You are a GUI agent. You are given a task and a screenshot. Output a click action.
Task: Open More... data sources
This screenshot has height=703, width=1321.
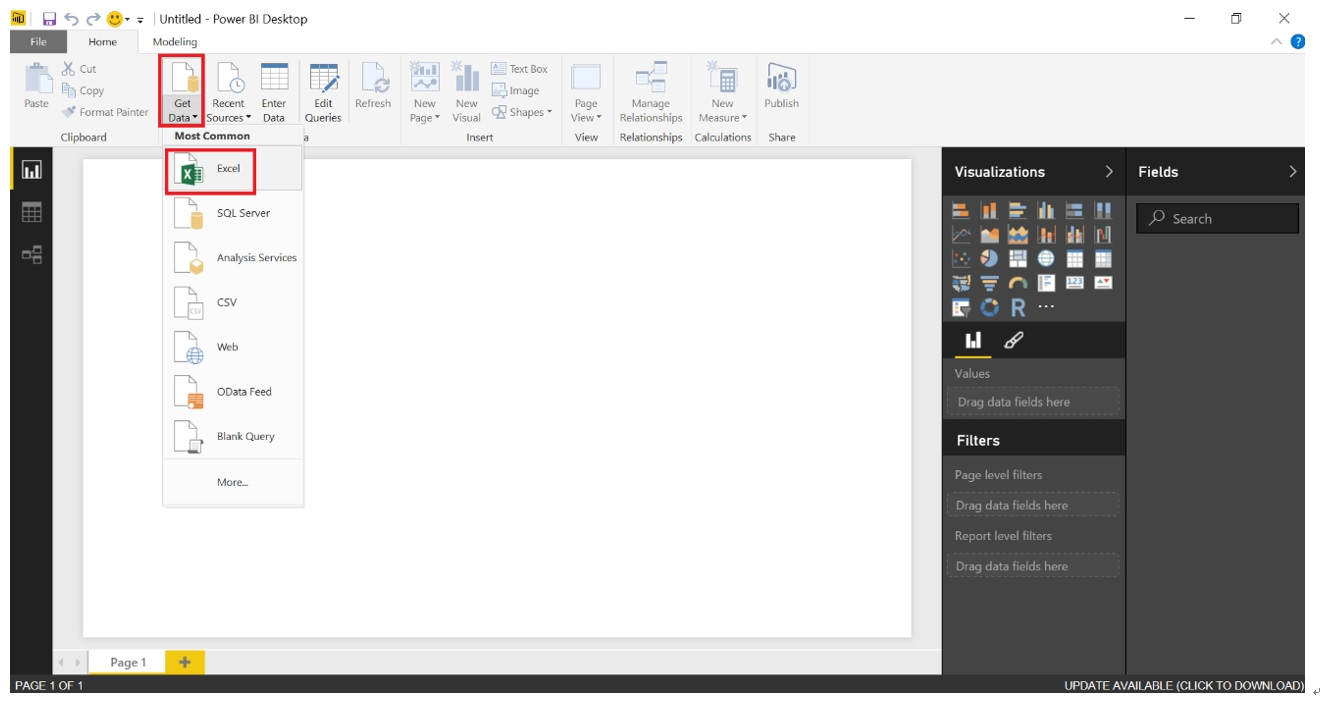232,482
